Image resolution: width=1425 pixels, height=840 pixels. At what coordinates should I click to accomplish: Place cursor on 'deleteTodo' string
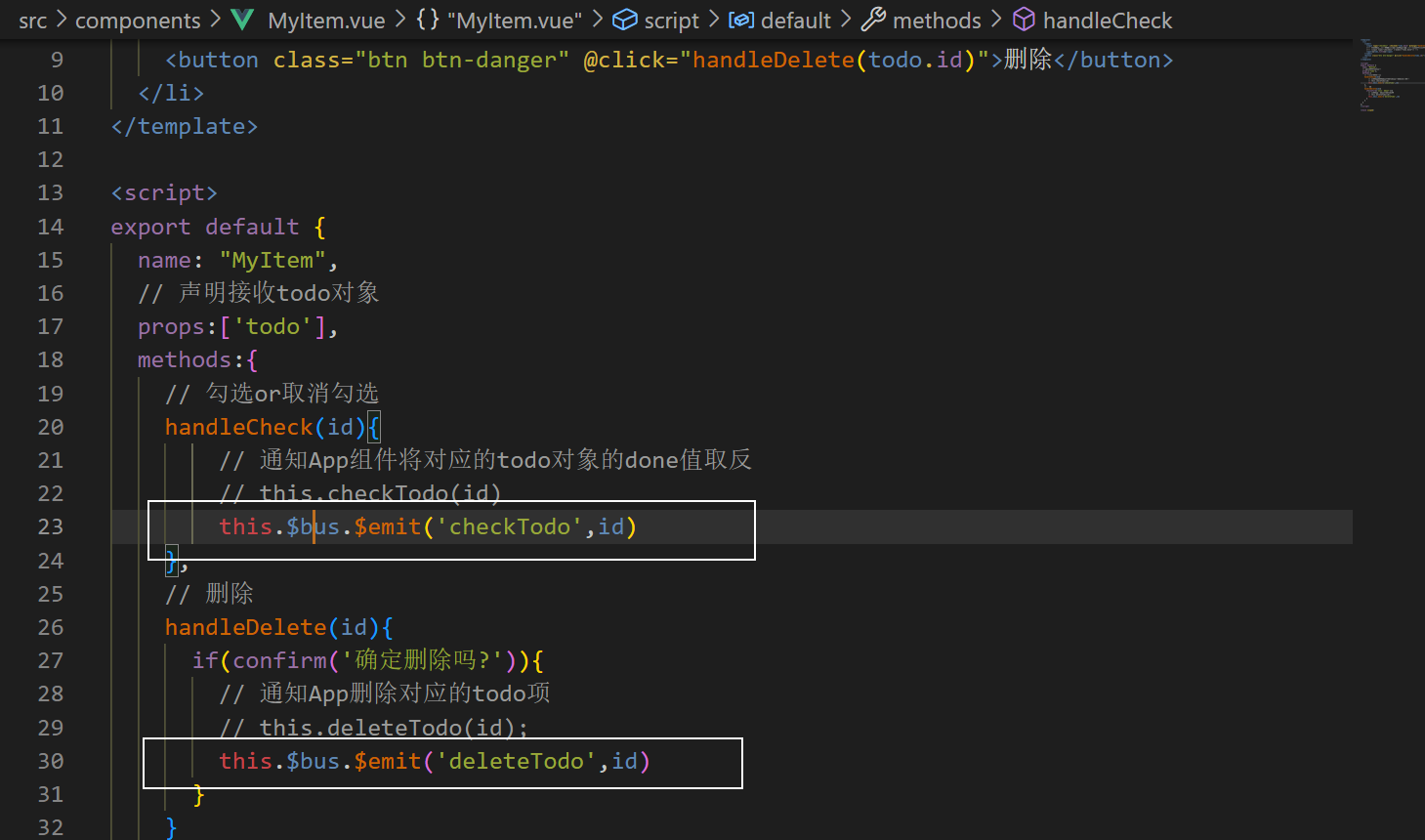[517, 761]
